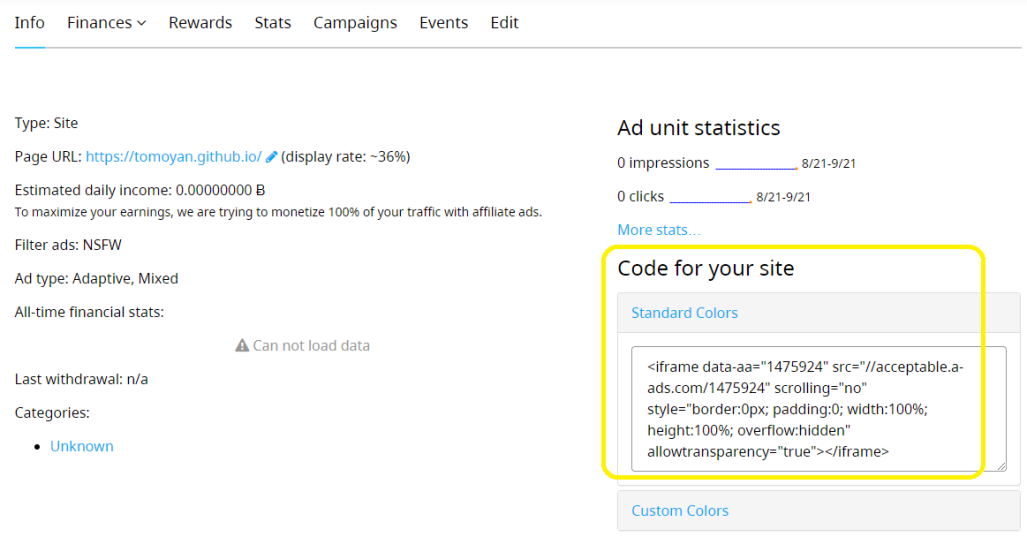The image size is (1027, 537).
Task: Click inside the iframe code text area
Action: (x=819, y=409)
